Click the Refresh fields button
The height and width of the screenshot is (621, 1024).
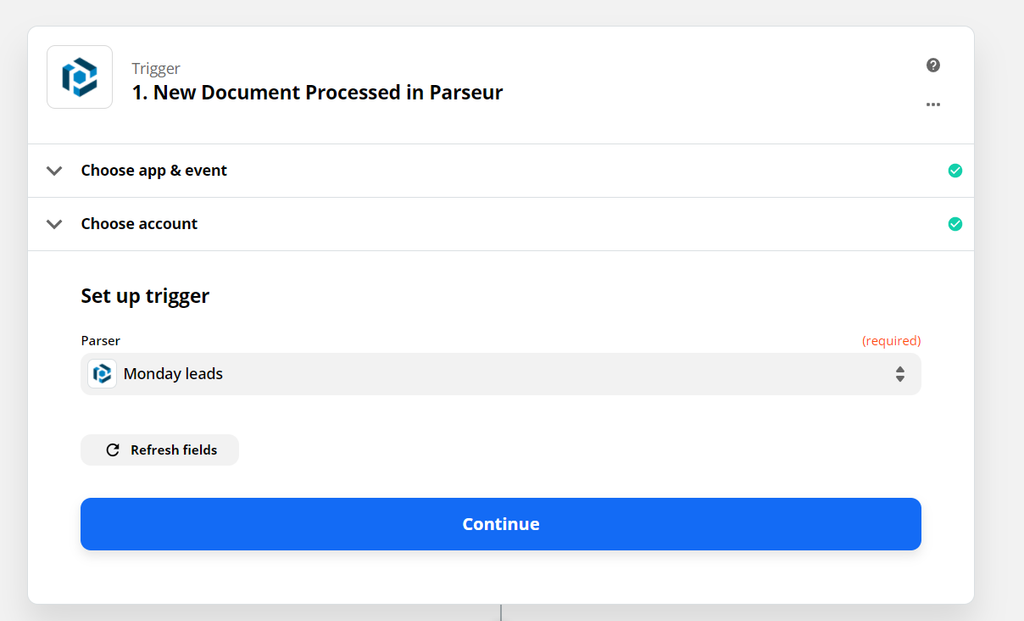click(159, 449)
